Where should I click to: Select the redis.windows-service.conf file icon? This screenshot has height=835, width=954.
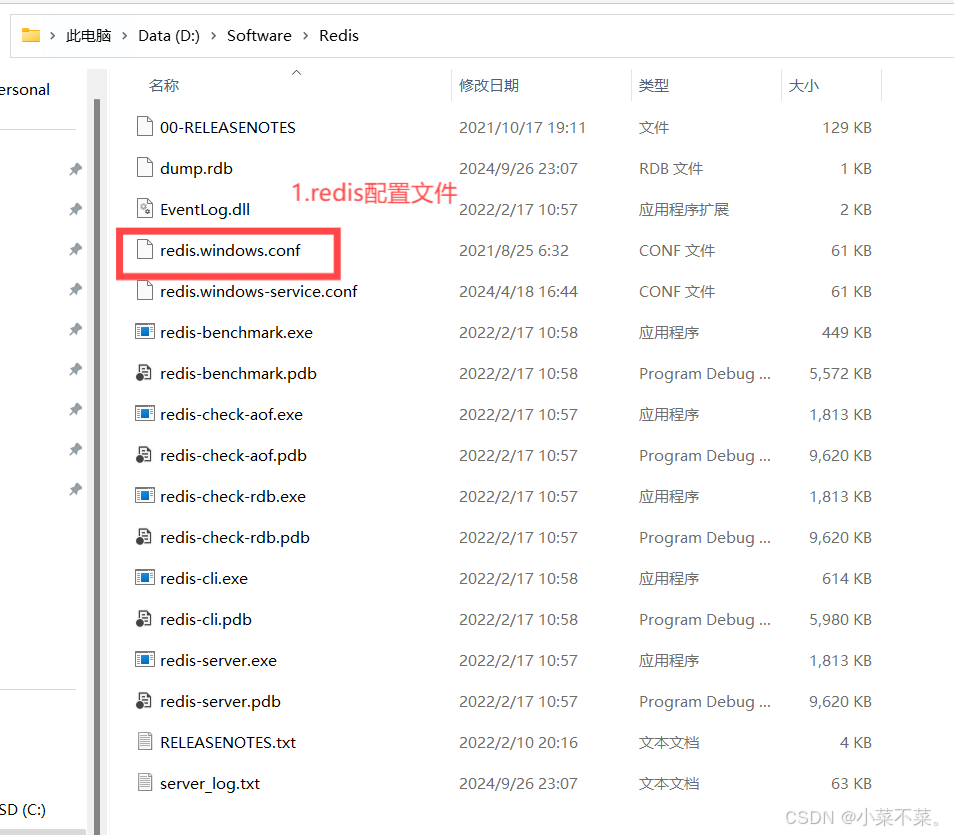145,290
